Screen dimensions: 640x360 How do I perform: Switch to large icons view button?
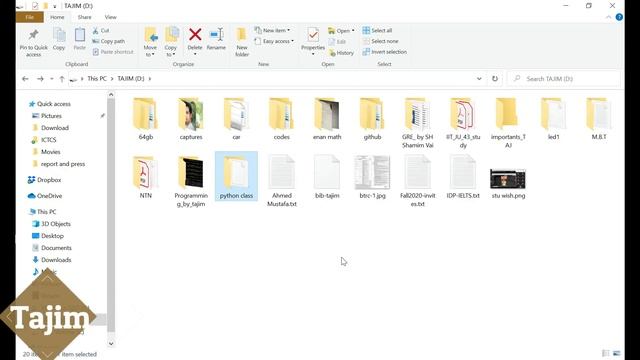point(616,353)
